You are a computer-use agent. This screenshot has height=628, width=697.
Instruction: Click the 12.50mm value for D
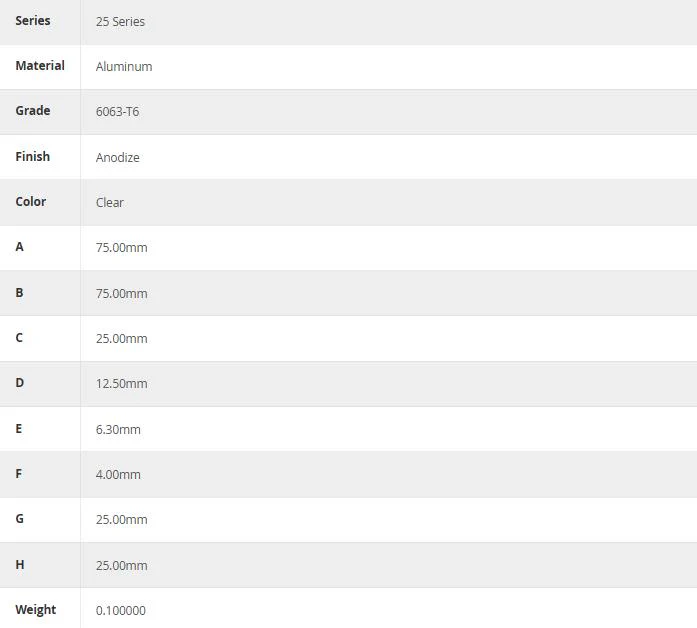pyautogui.click(x=121, y=384)
